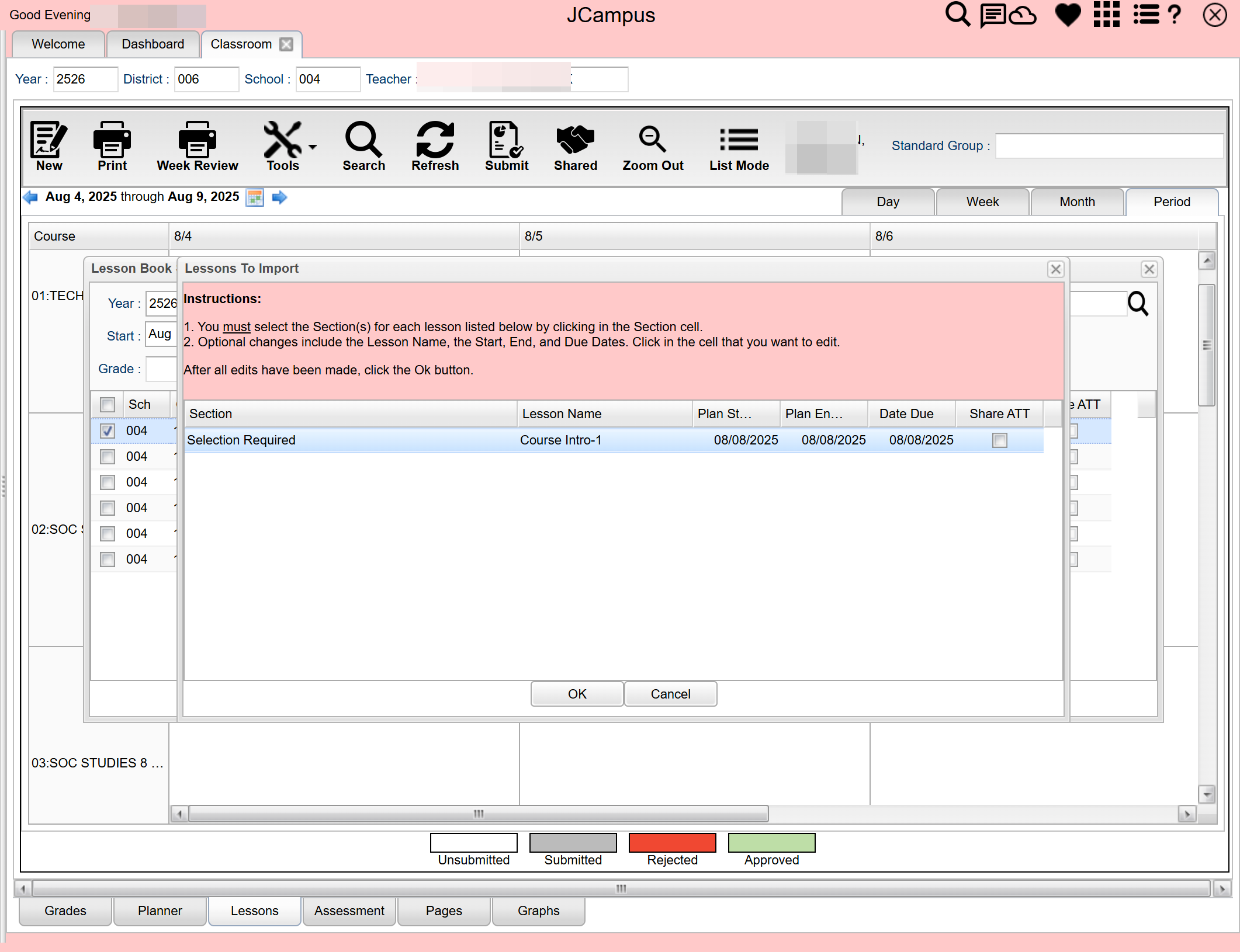Screen dimensions: 1240x952
Task: Go to previous week with left arrow
Action: click(x=30, y=197)
